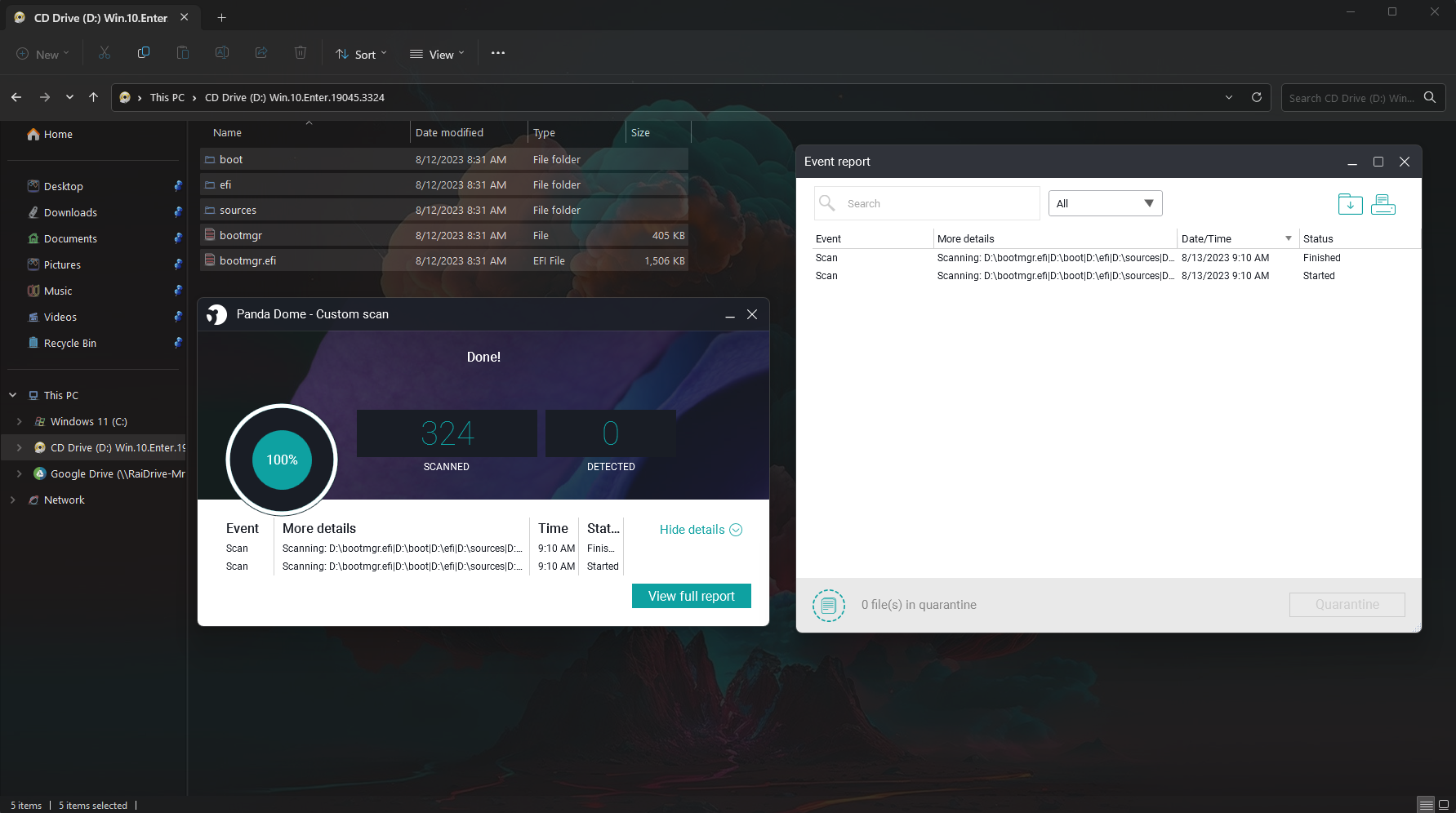Hide details in Panda scan window
1456x813 pixels.
pos(701,530)
